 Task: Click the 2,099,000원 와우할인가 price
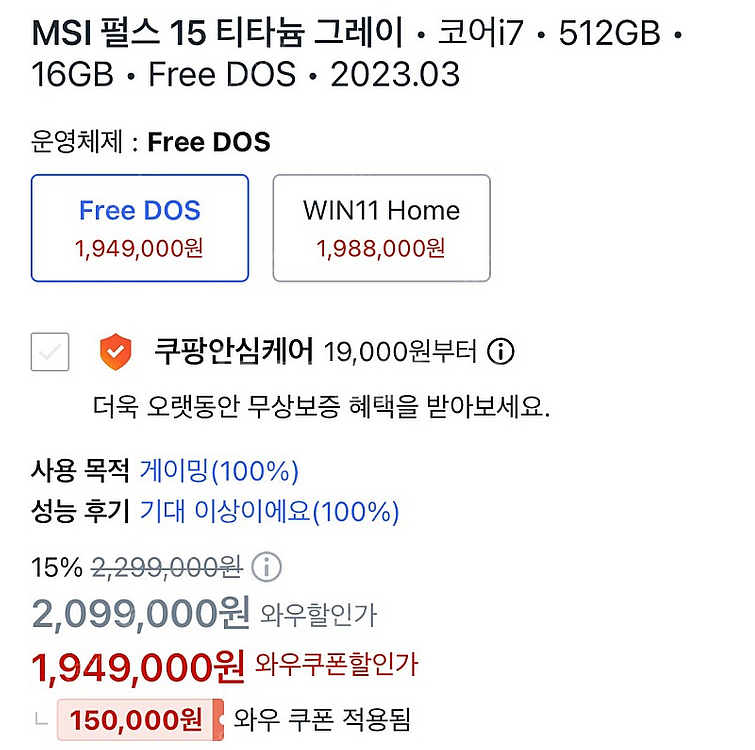click(x=204, y=613)
